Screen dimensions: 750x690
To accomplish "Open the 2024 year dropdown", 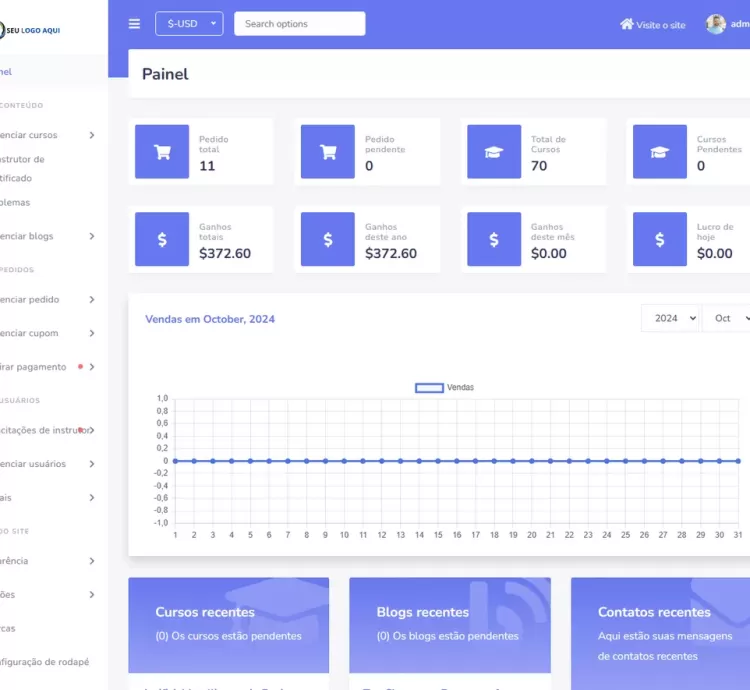I will [x=670, y=318].
